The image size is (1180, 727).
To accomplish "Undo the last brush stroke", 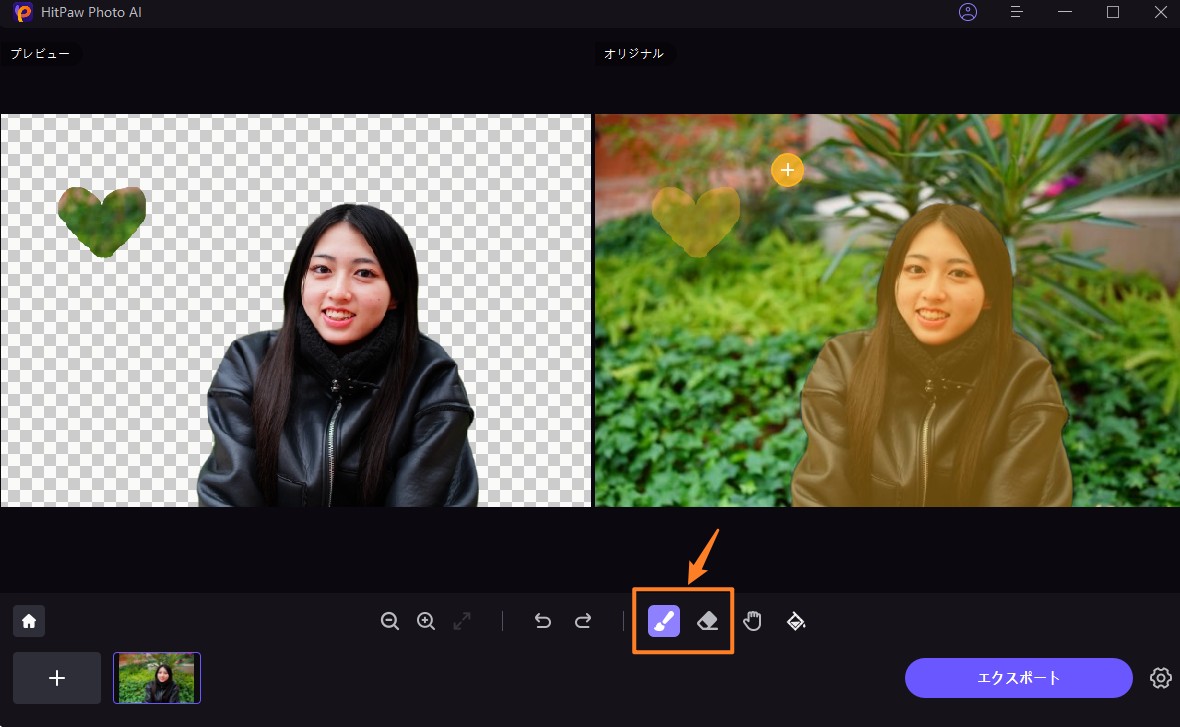I will pos(542,621).
